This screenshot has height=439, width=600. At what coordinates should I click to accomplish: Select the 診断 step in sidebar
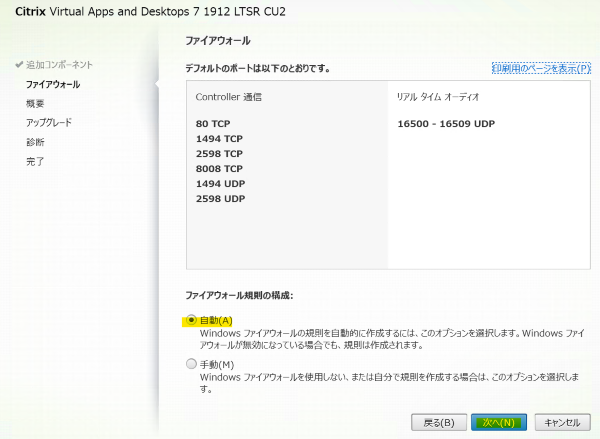point(35,142)
